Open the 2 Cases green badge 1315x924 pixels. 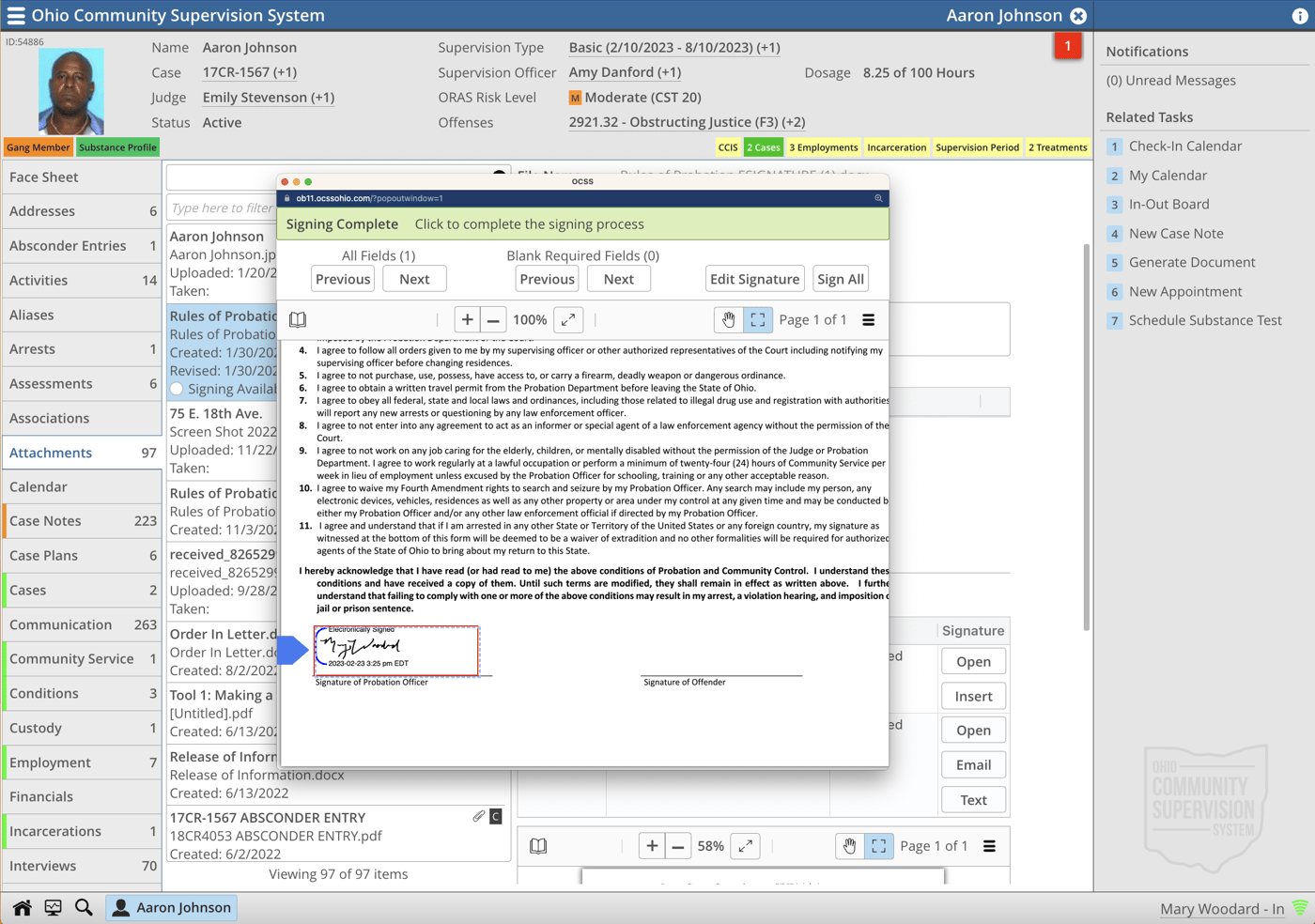(x=764, y=147)
